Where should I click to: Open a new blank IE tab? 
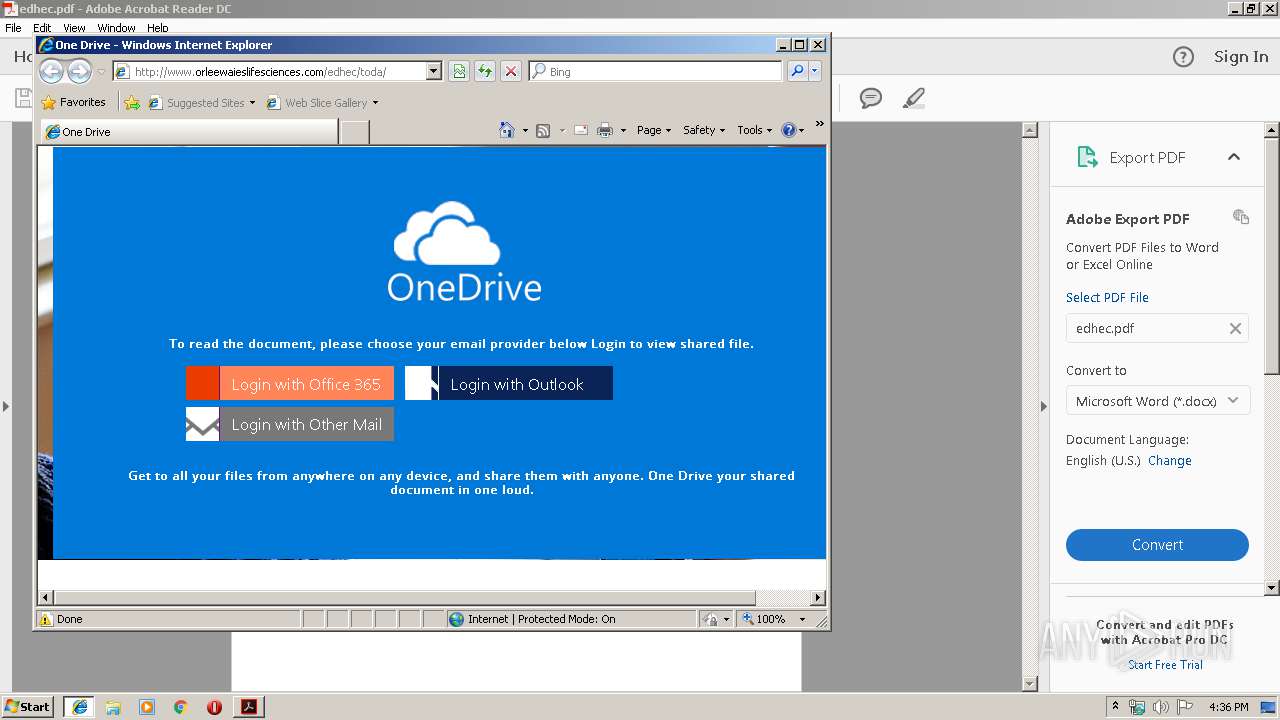click(354, 132)
